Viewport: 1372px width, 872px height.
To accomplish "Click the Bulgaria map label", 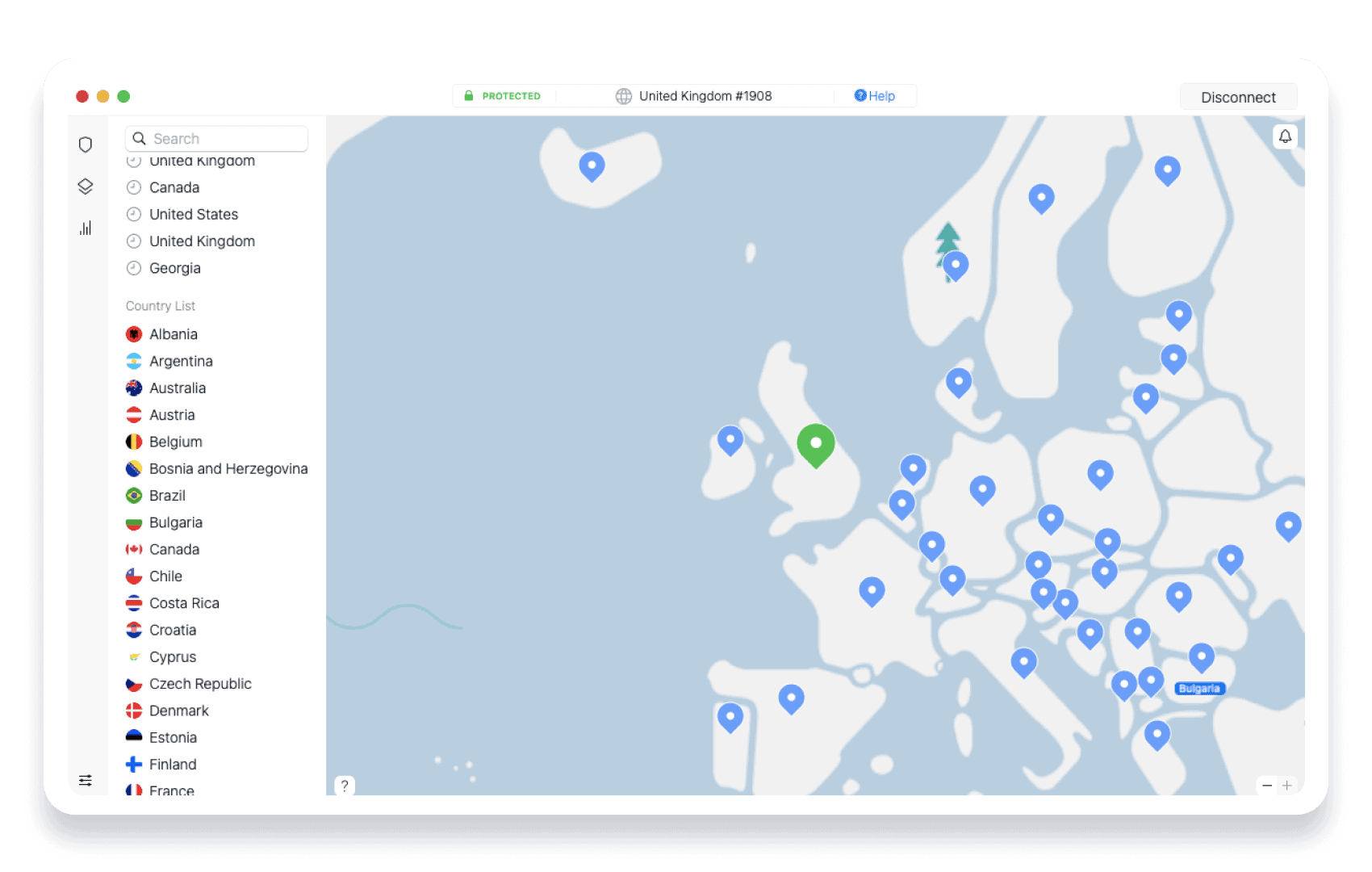I will point(1199,689).
